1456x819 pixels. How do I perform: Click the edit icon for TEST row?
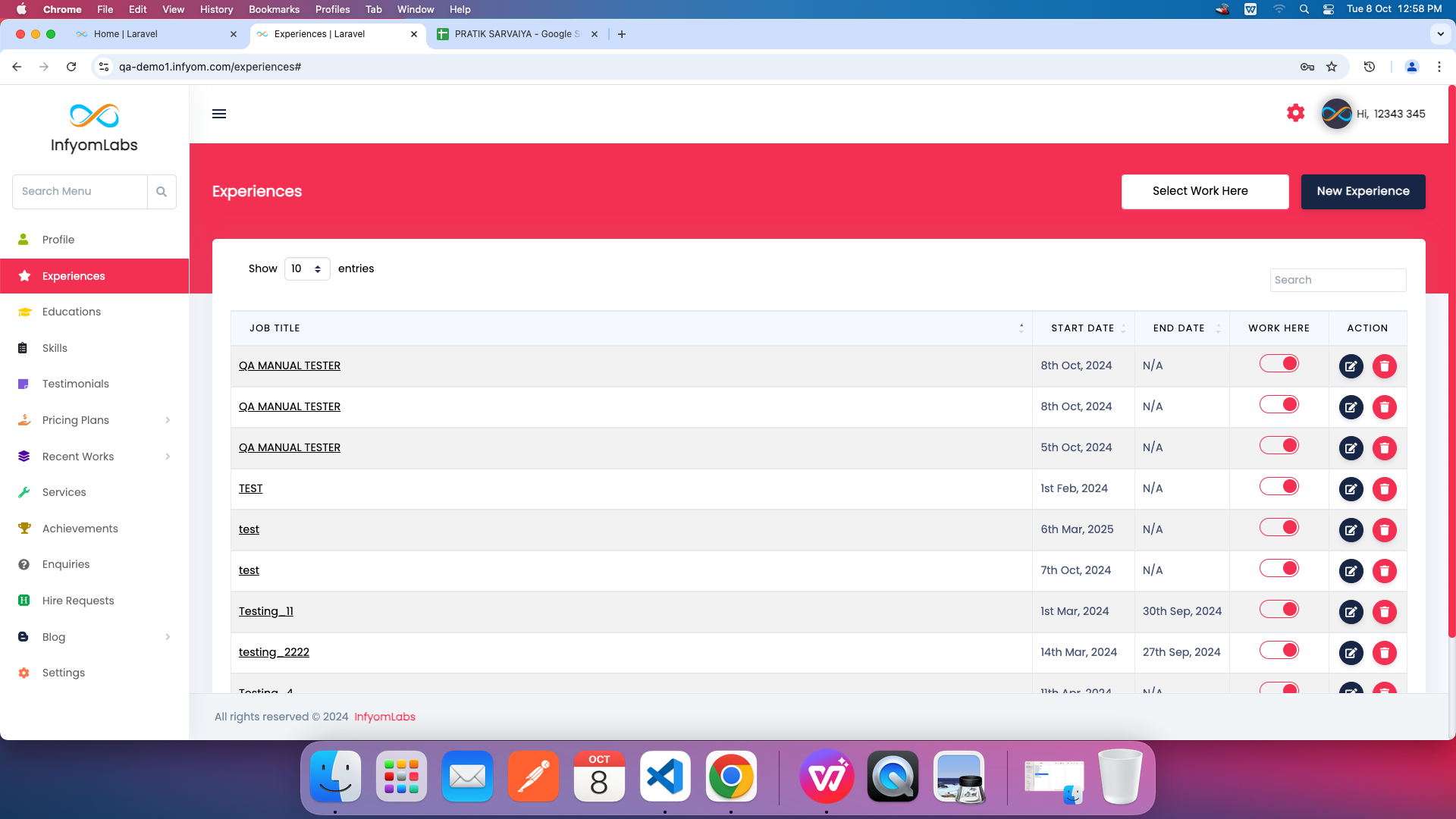pyautogui.click(x=1351, y=489)
